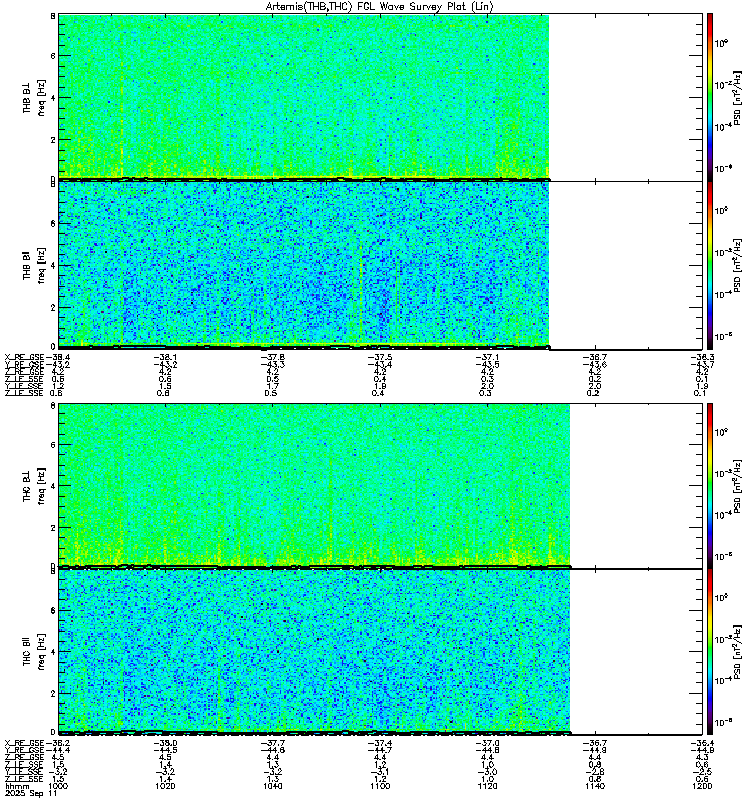Click the color bar beside the THB B-perpendicular panel
This screenshot has width=750, height=800.
pyautogui.click(x=710, y=97)
